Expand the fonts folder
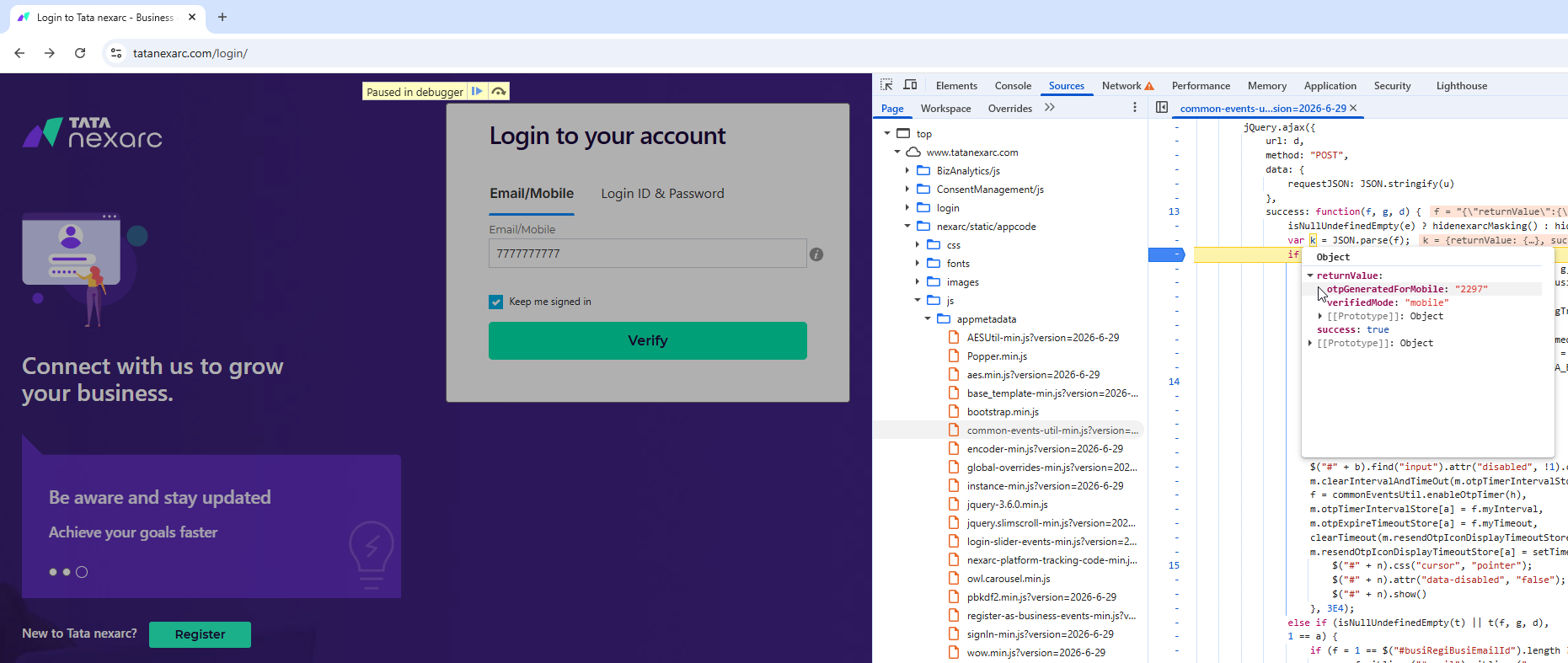The height and width of the screenshot is (663, 1568). [918, 264]
